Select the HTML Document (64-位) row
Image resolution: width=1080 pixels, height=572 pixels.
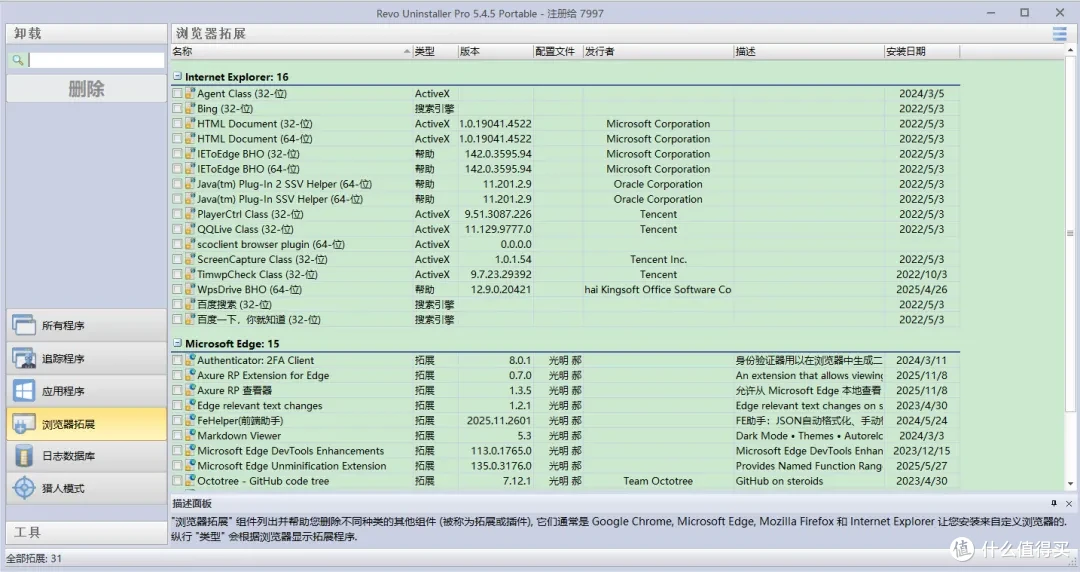tap(565, 139)
